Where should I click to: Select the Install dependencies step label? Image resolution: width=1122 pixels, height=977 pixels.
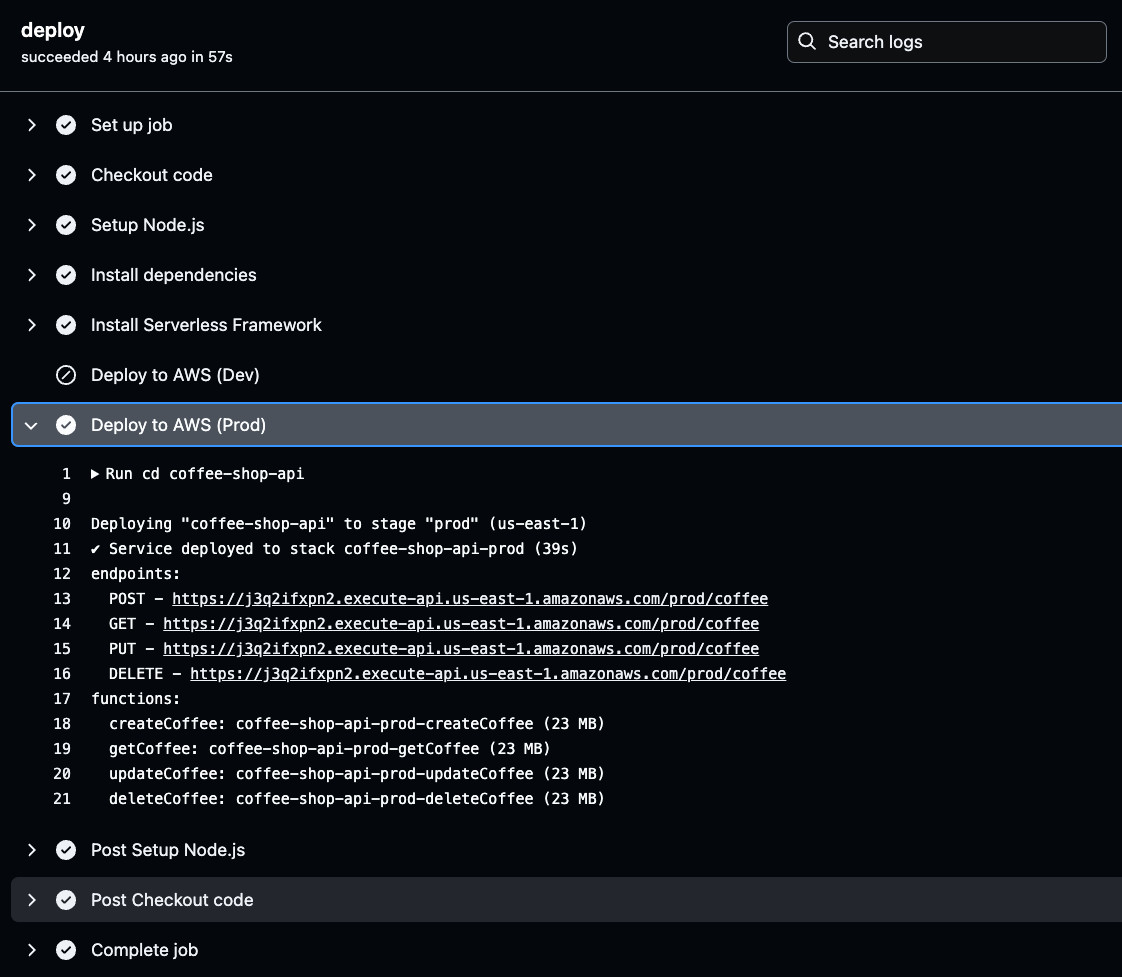tap(173, 276)
